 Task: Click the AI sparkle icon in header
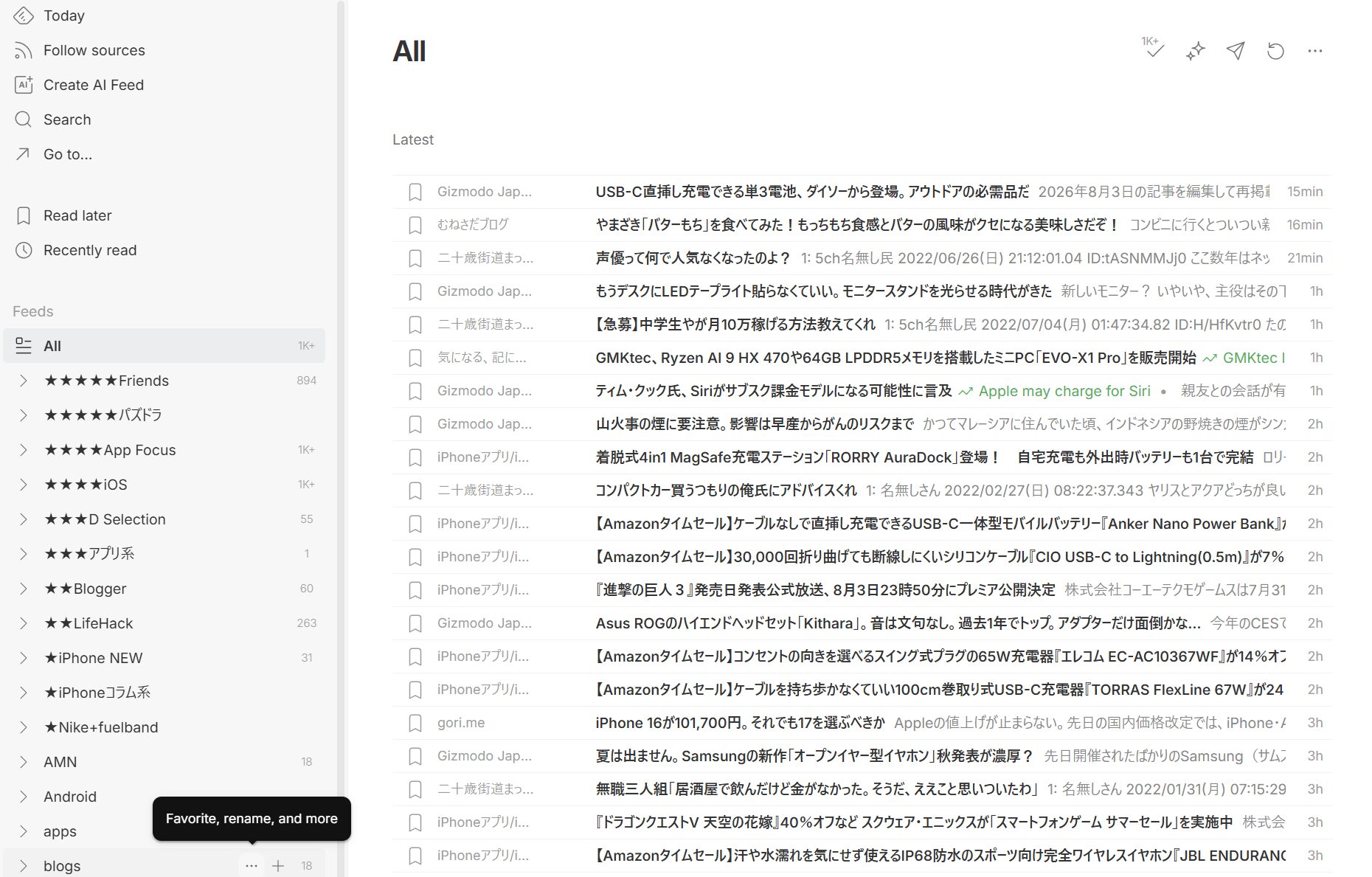[1195, 51]
